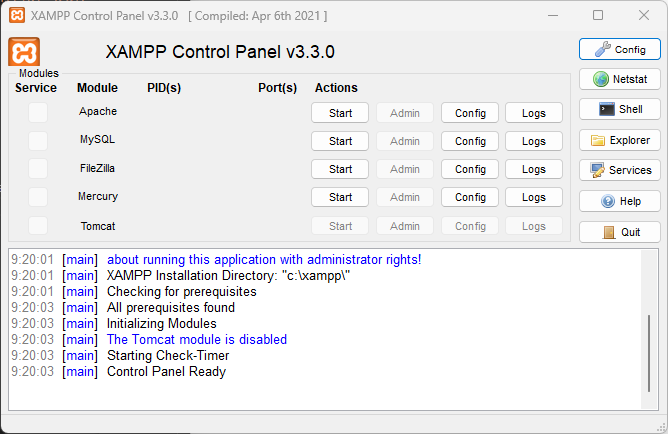The image size is (668, 434).
Task: Click the Help question mark icon
Action: click(x=608, y=201)
